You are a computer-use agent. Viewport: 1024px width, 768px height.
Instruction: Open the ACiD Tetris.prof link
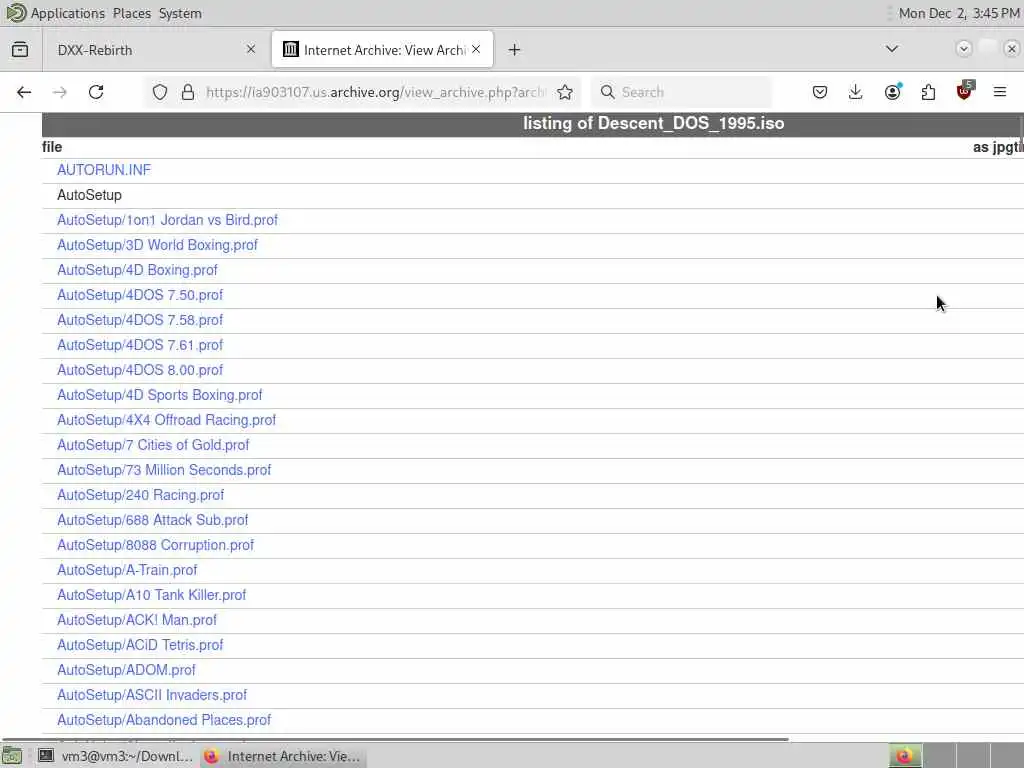pyautogui.click(x=140, y=645)
